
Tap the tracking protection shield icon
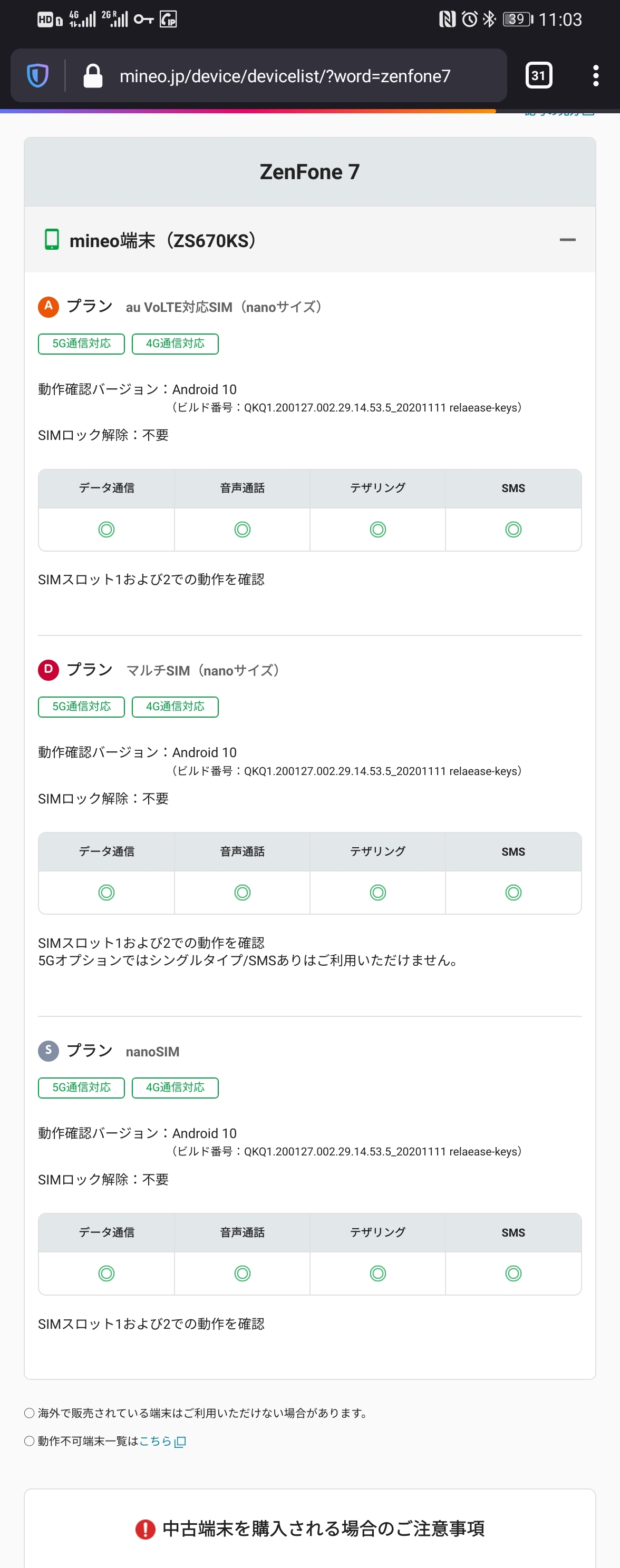tap(38, 76)
